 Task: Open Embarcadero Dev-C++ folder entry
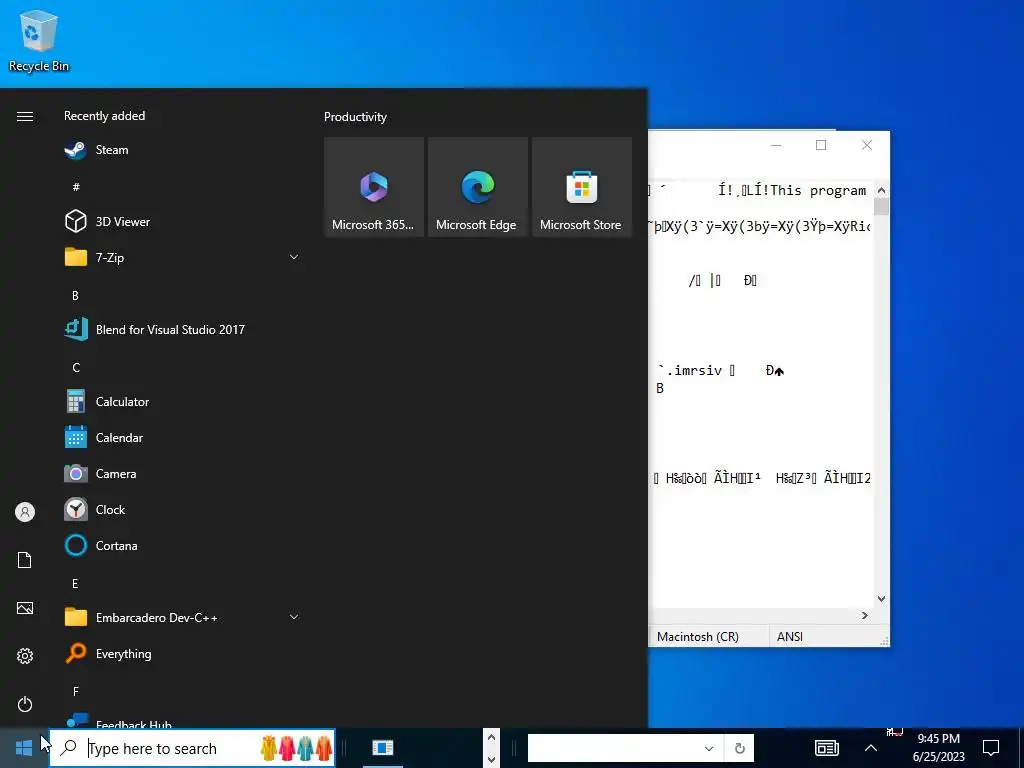181,617
